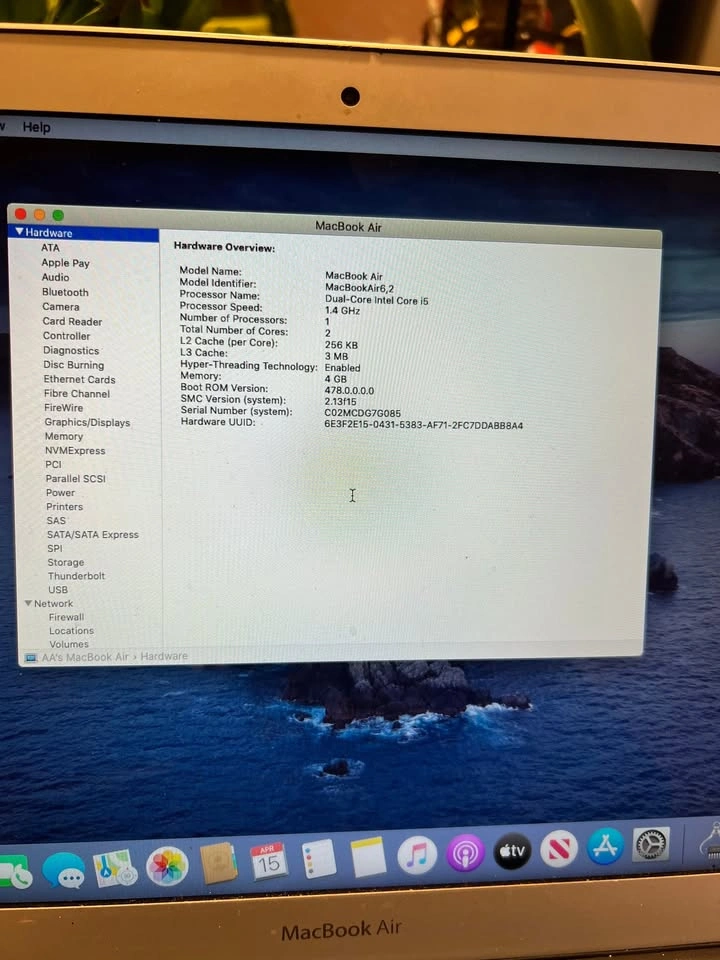
Task: Open the Podcasts app in the Dock
Action: point(465,852)
